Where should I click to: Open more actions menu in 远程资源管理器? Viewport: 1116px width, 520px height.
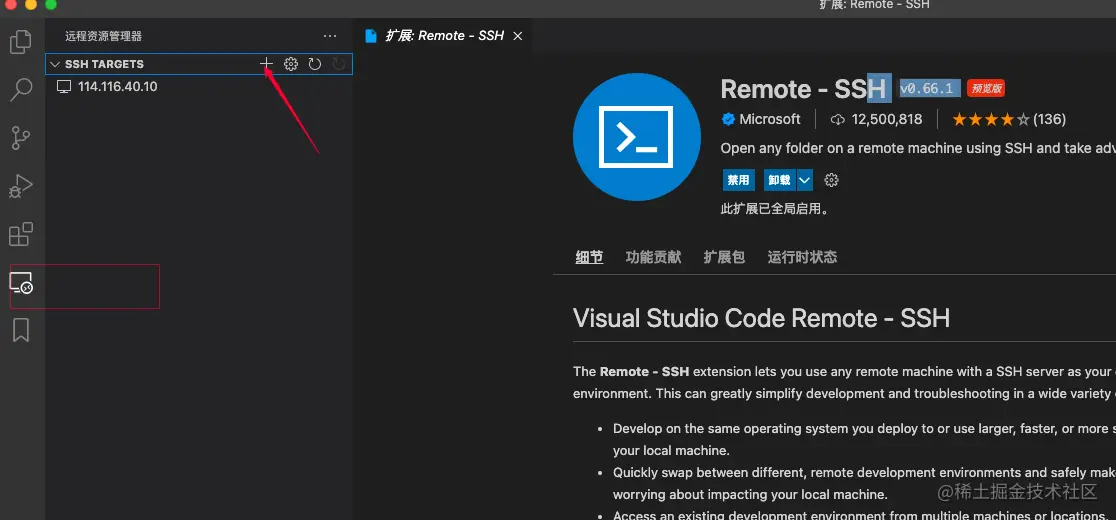click(330, 36)
